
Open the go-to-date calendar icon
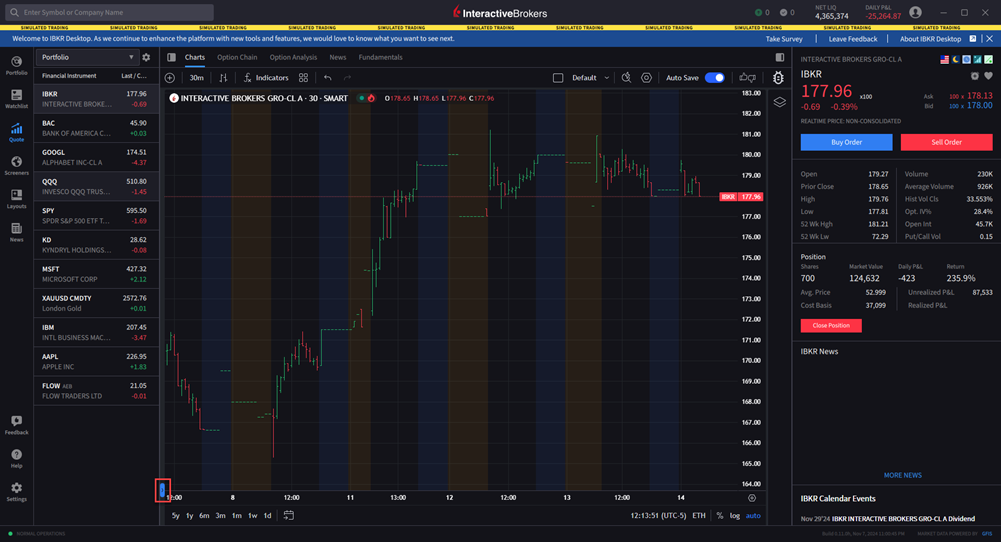click(x=289, y=515)
